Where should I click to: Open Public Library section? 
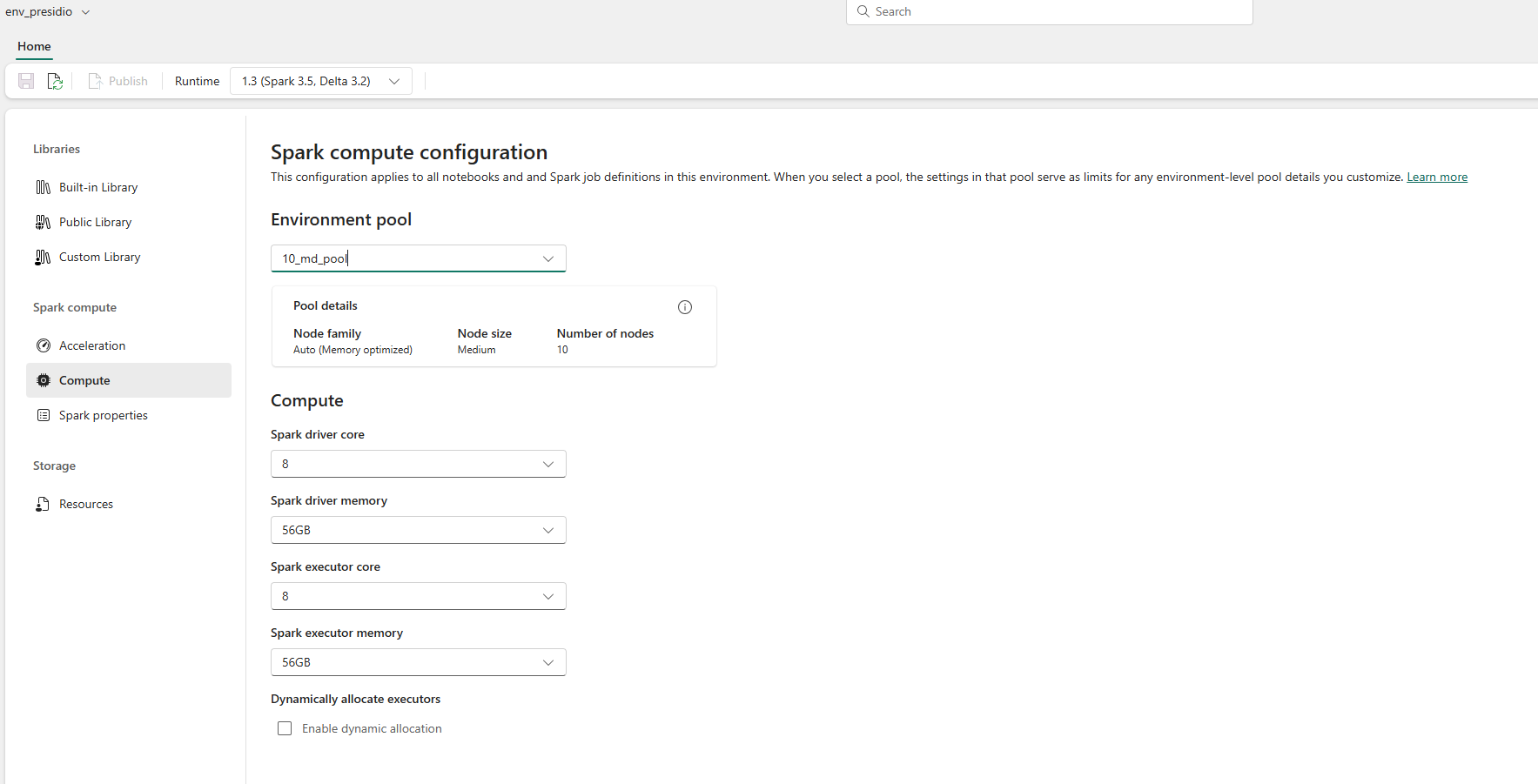[x=129, y=222]
